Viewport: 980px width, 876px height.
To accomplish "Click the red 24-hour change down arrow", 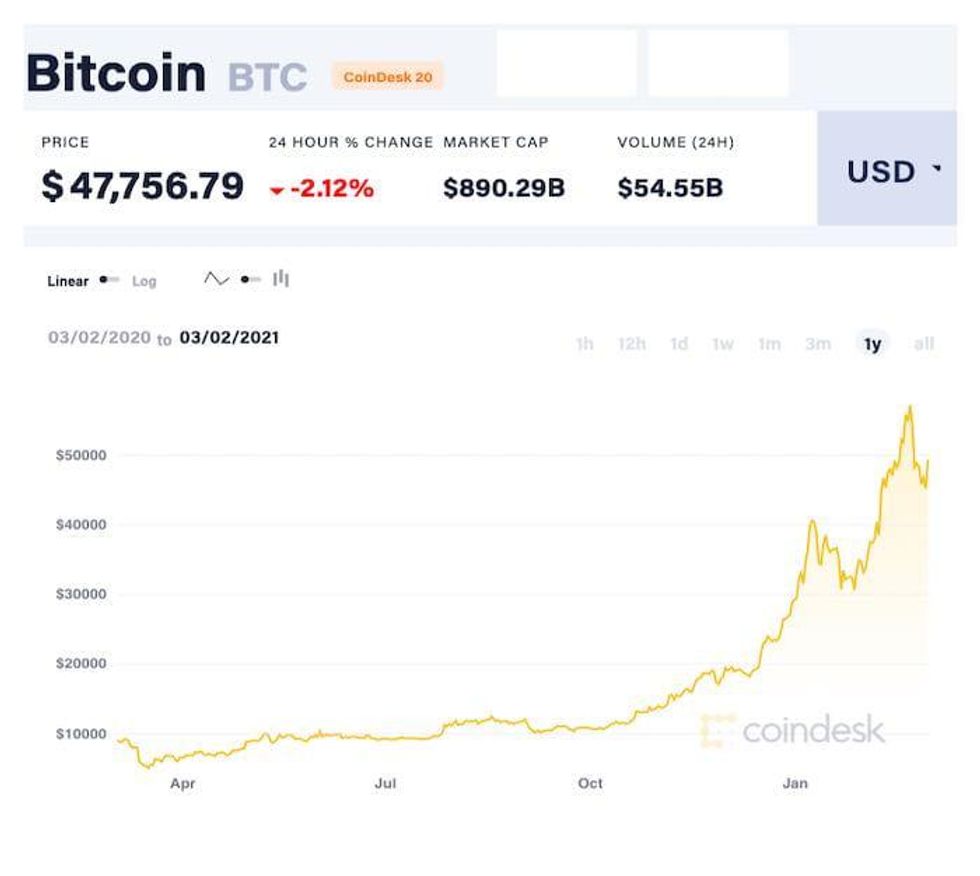I will 277,190.
